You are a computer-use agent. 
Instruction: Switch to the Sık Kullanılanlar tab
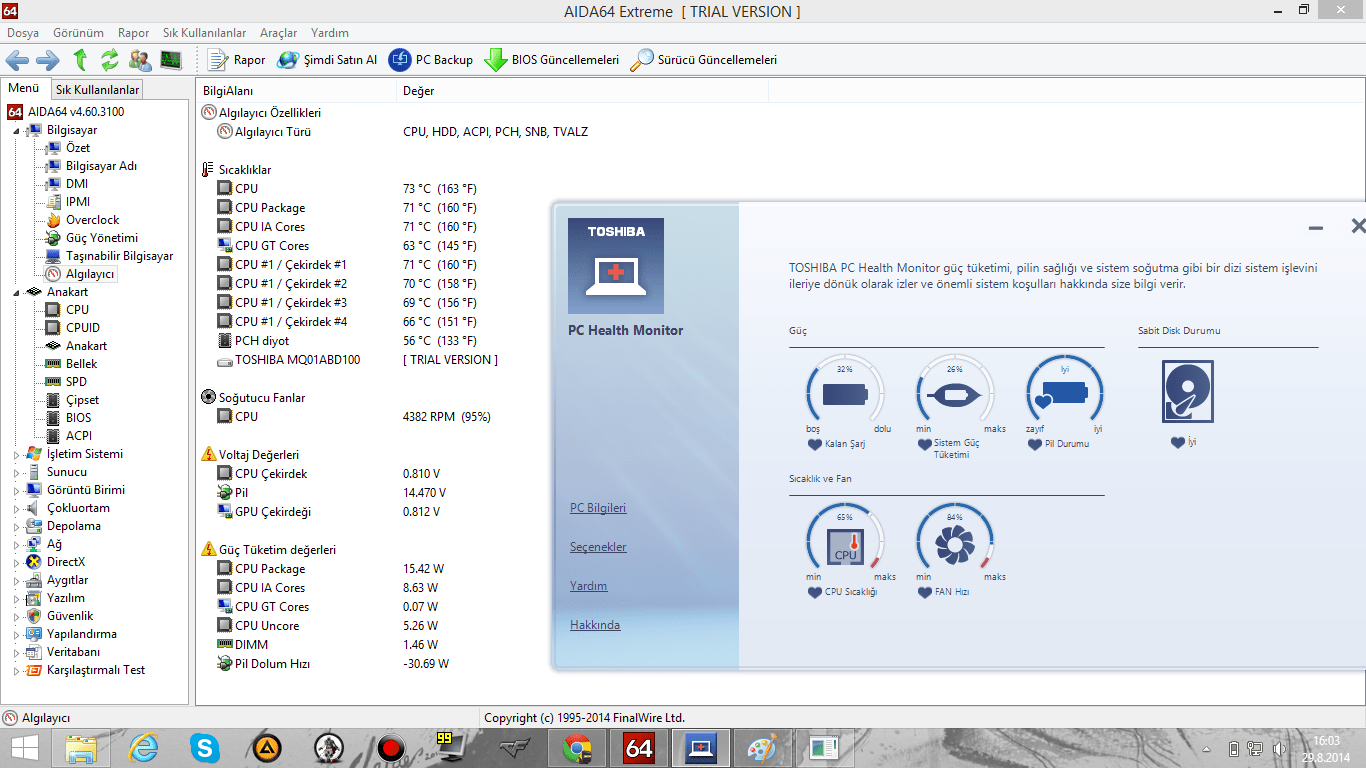[97, 90]
